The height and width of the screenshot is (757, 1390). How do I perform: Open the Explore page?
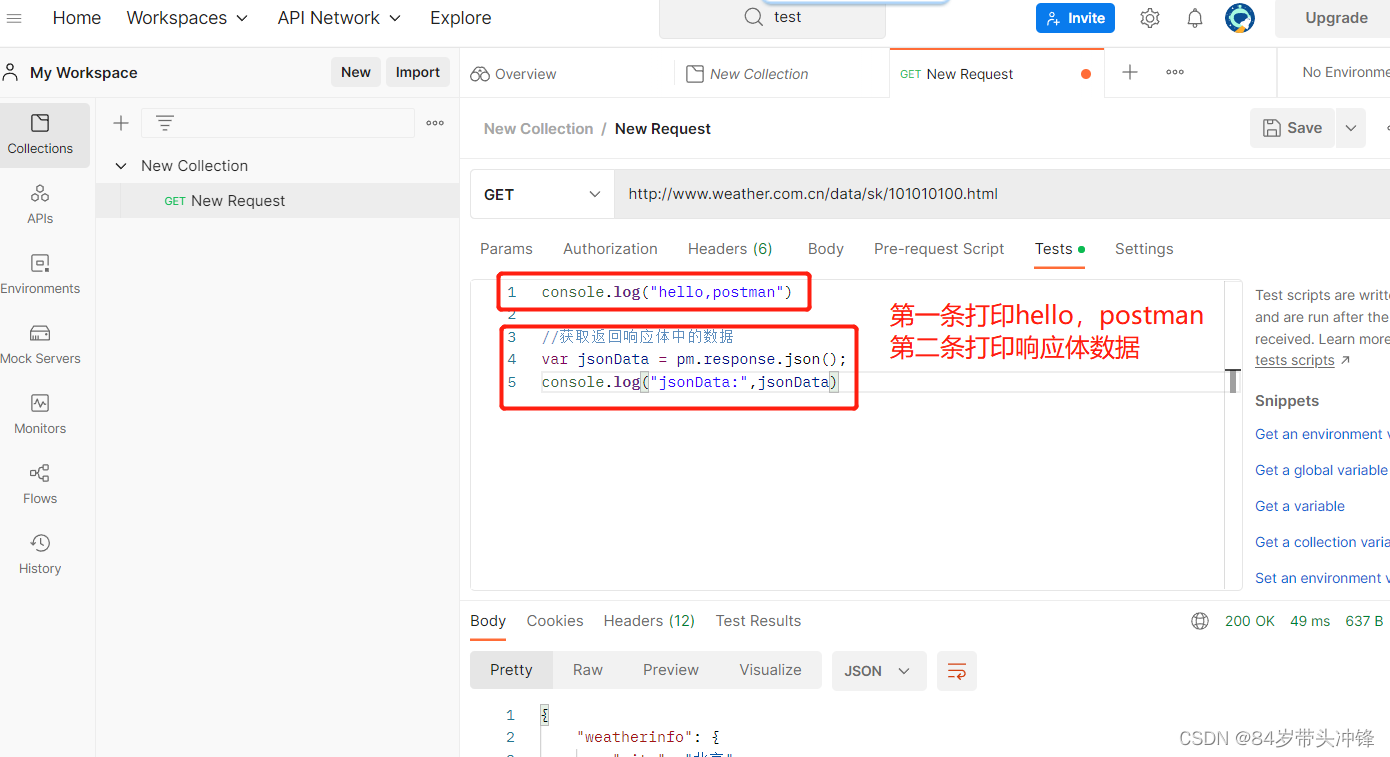click(x=460, y=17)
